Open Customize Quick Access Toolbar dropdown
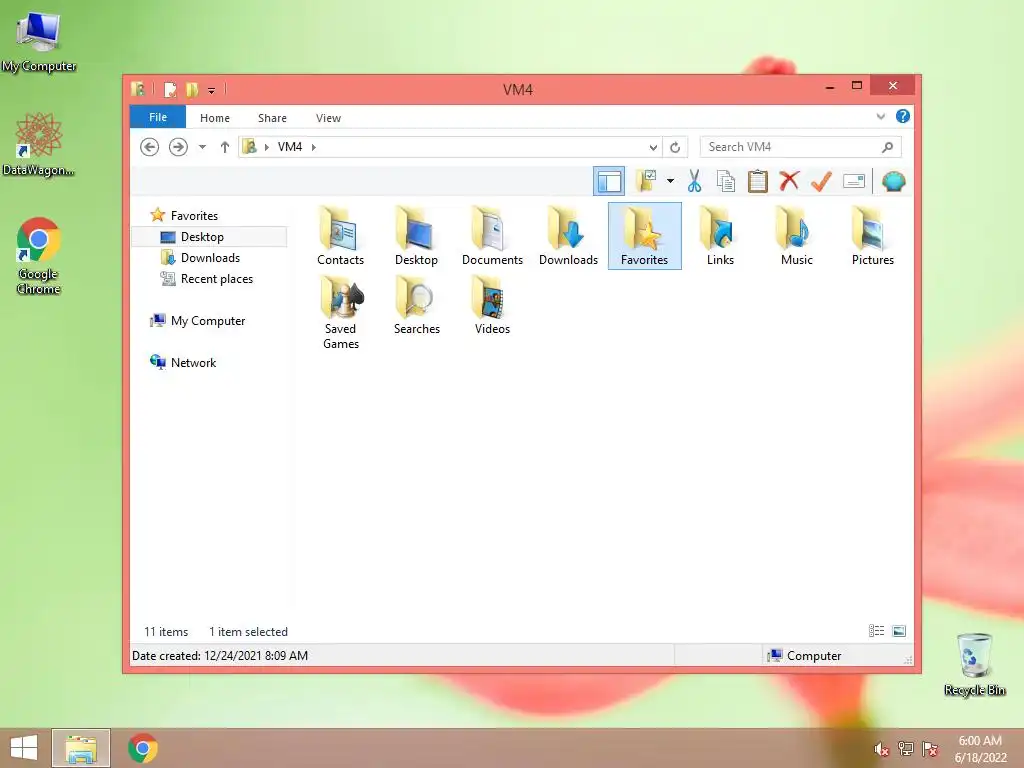The height and width of the screenshot is (768, 1024). (x=212, y=90)
